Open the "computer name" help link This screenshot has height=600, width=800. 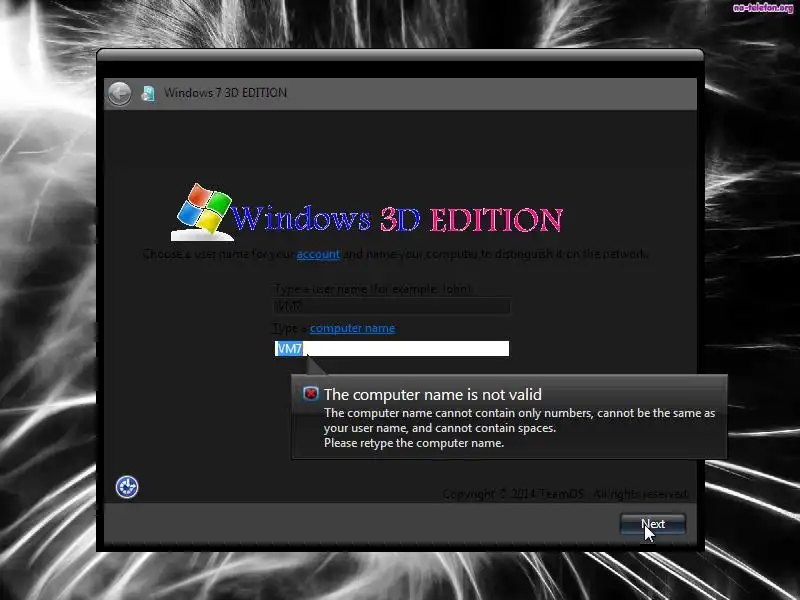pos(352,328)
